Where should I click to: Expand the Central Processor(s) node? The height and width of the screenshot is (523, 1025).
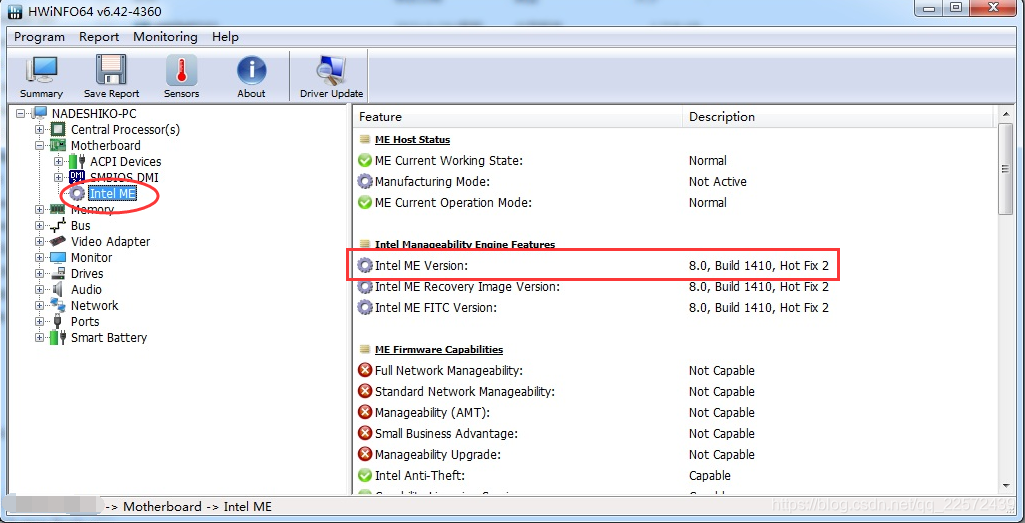(x=40, y=129)
